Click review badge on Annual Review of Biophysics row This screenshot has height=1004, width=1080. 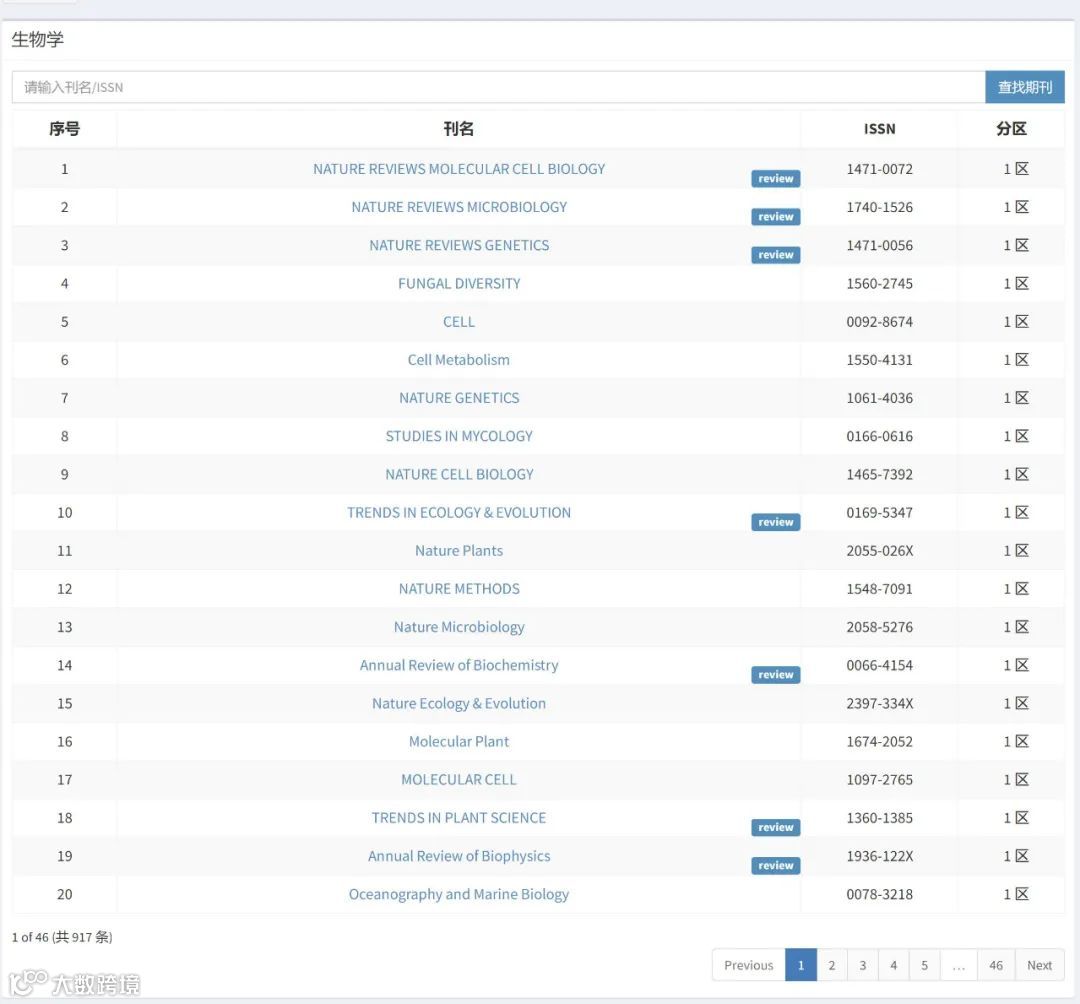(776, 866)
